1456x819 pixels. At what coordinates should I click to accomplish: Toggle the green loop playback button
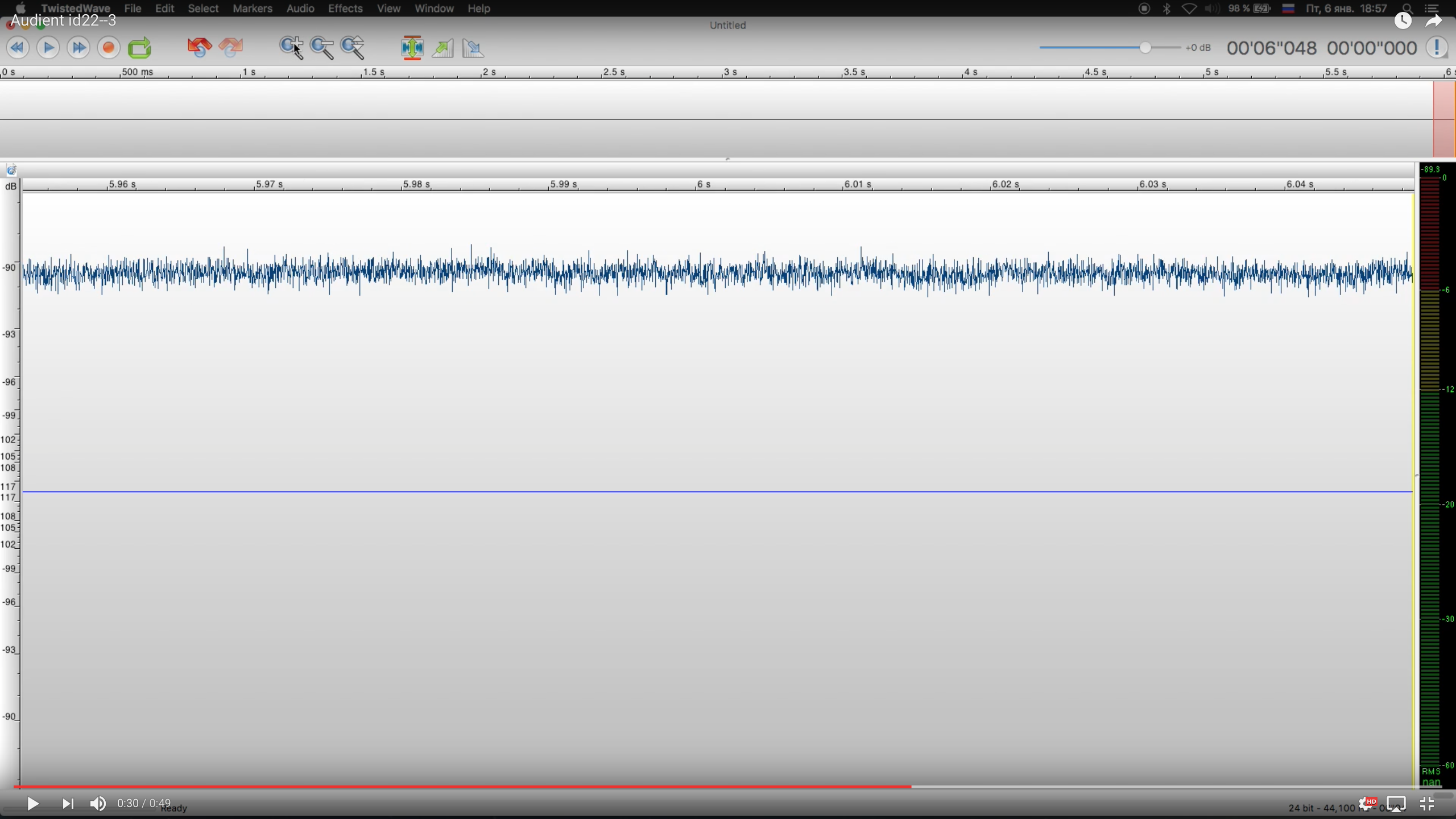139,48
